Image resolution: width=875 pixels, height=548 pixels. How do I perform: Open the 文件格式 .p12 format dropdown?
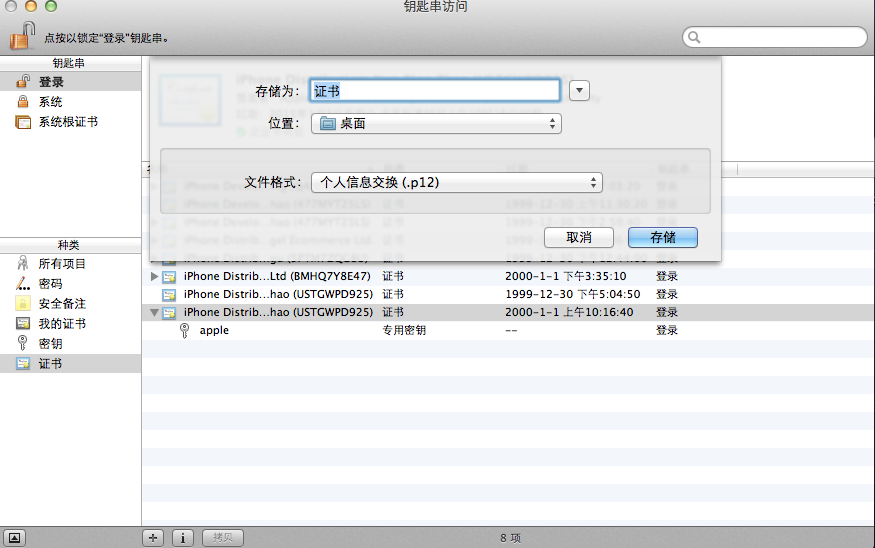pyautogui.click(x=456, y=182)
